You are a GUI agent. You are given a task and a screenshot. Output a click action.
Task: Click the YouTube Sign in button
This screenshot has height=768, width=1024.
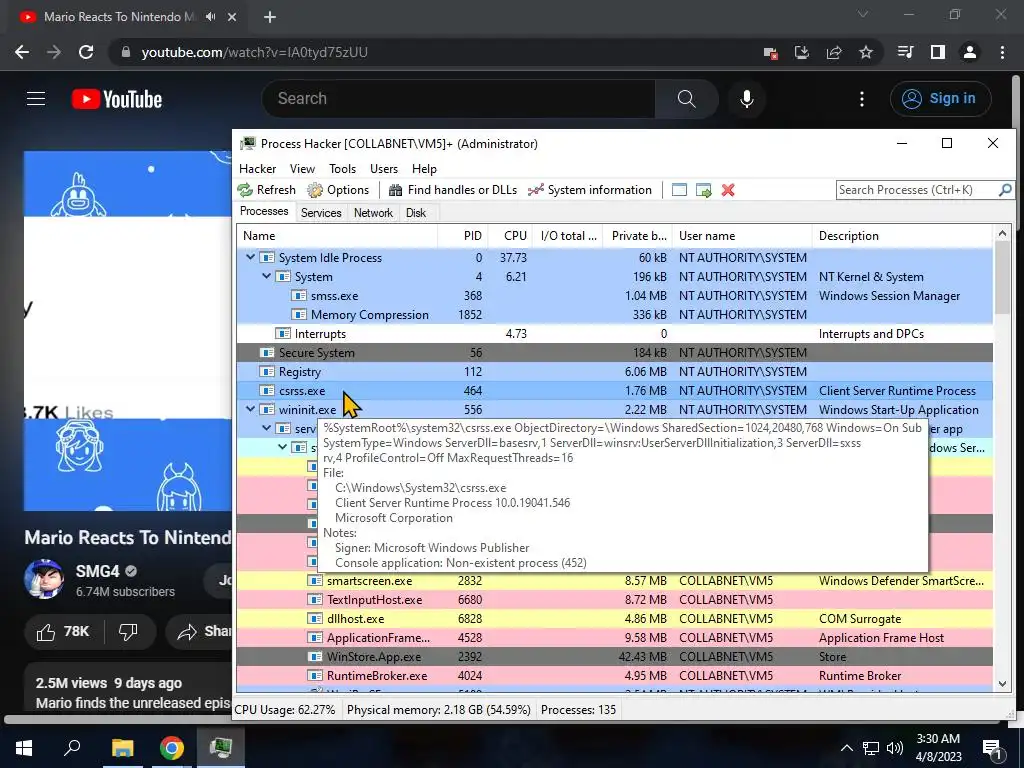(x=940, y=99)
